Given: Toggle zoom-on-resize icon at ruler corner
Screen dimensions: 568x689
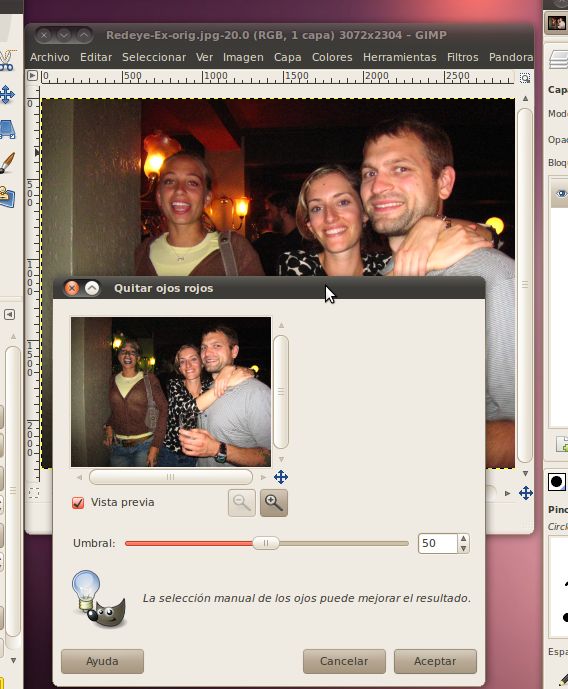Looking at the screenshot, I should pos(525,78).
